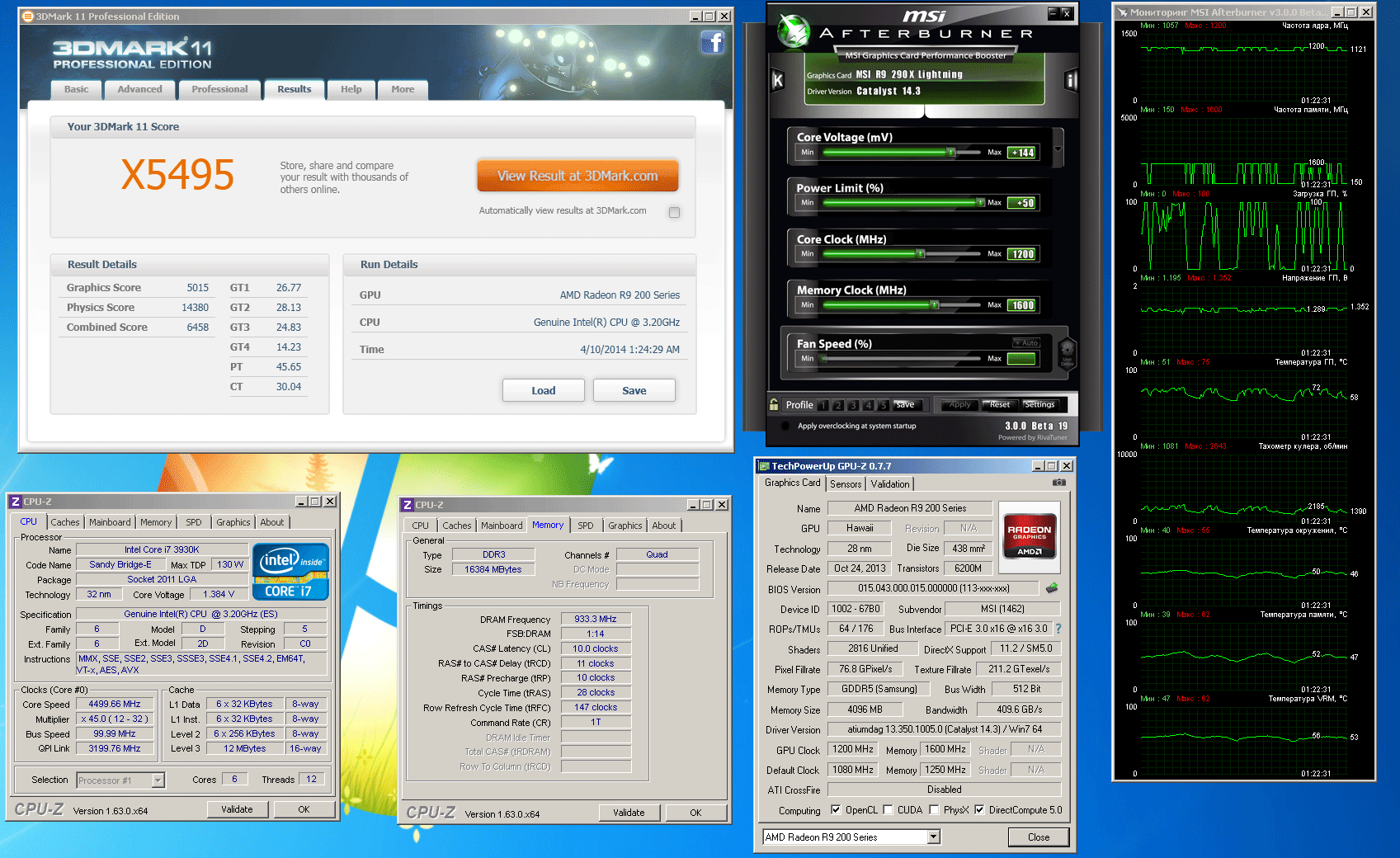The image size is (1400, 858).
Task: Click the Z icon of the Memory CPU-Z window
Action: click(407, 505)
